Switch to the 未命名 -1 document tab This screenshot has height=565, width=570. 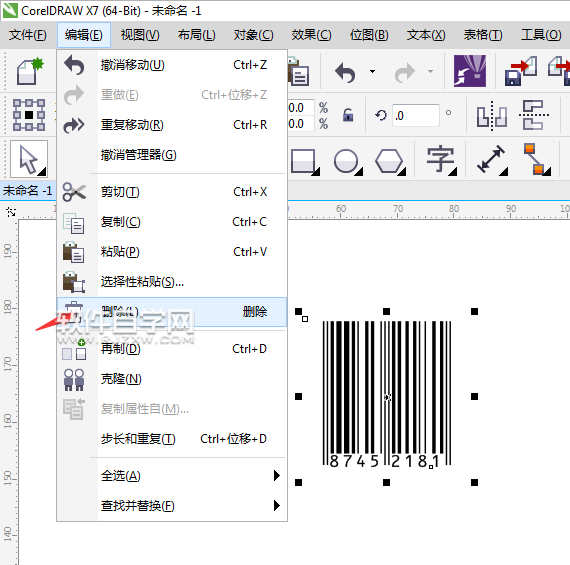click(x=28, y=191)
